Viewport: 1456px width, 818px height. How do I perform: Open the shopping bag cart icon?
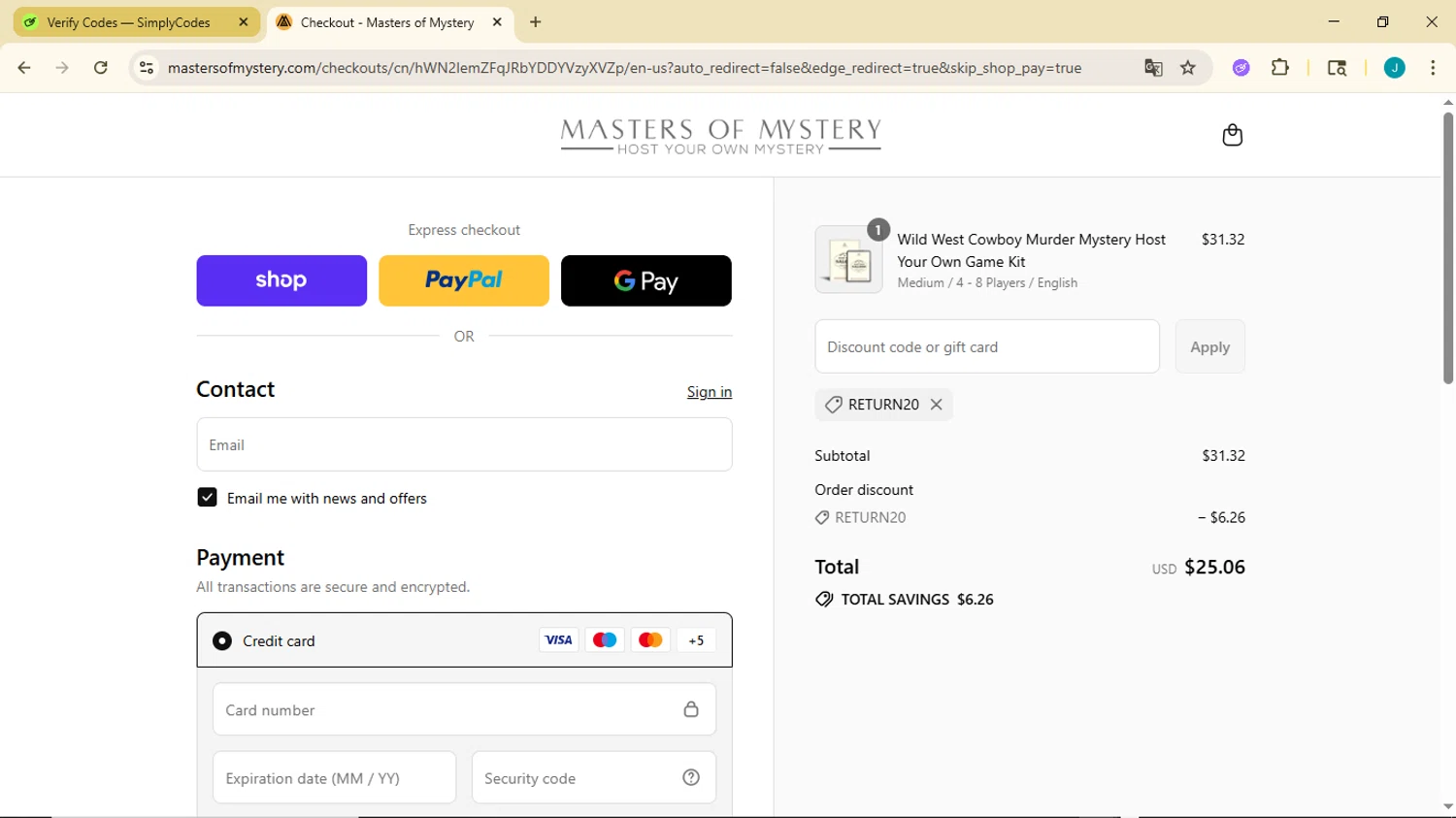point(1232,135)
